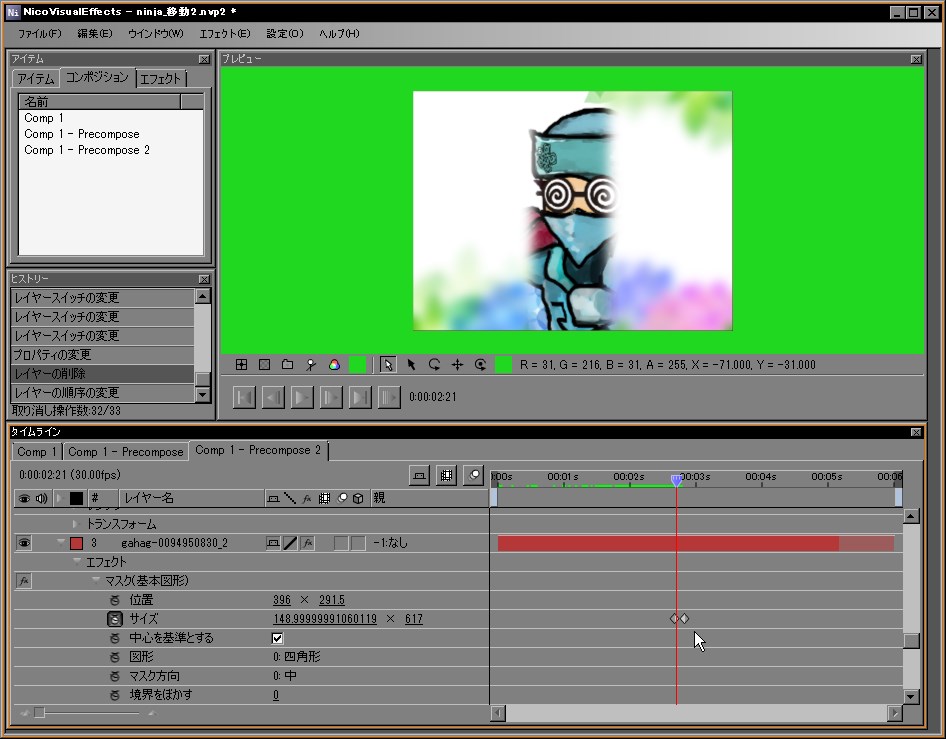Image resolution: width=946 pixels, height=739 pixels.
Task: Jump to last frame in preview controls
Action: pos(360,397)
